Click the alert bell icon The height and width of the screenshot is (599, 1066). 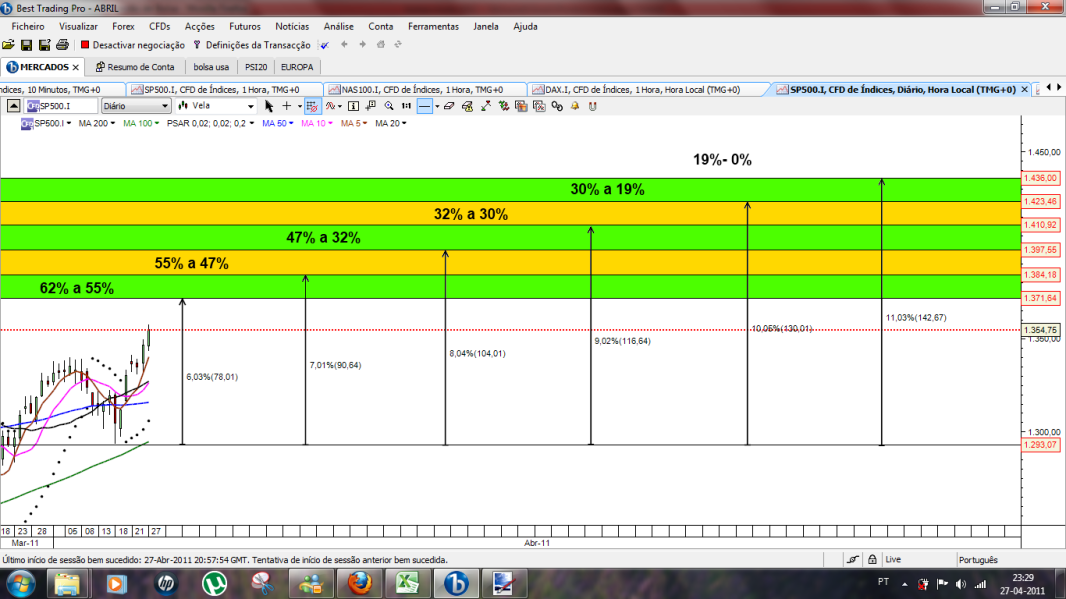[575, 106]
